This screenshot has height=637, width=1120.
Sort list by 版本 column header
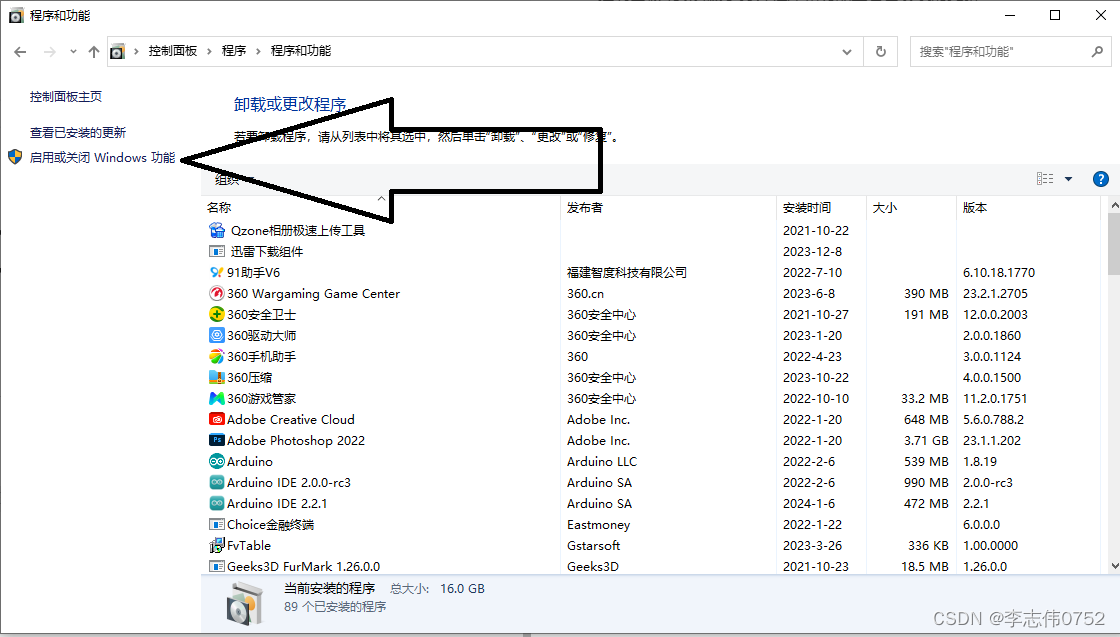[x=975, y=208]
